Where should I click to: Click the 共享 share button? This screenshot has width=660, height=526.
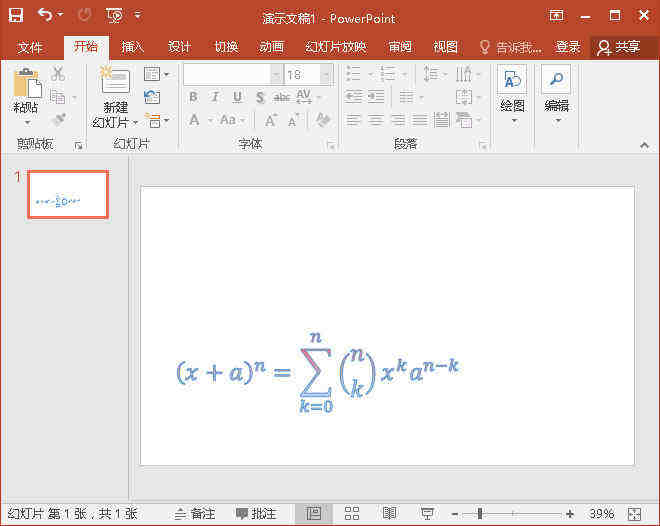[x=619, y=47]
